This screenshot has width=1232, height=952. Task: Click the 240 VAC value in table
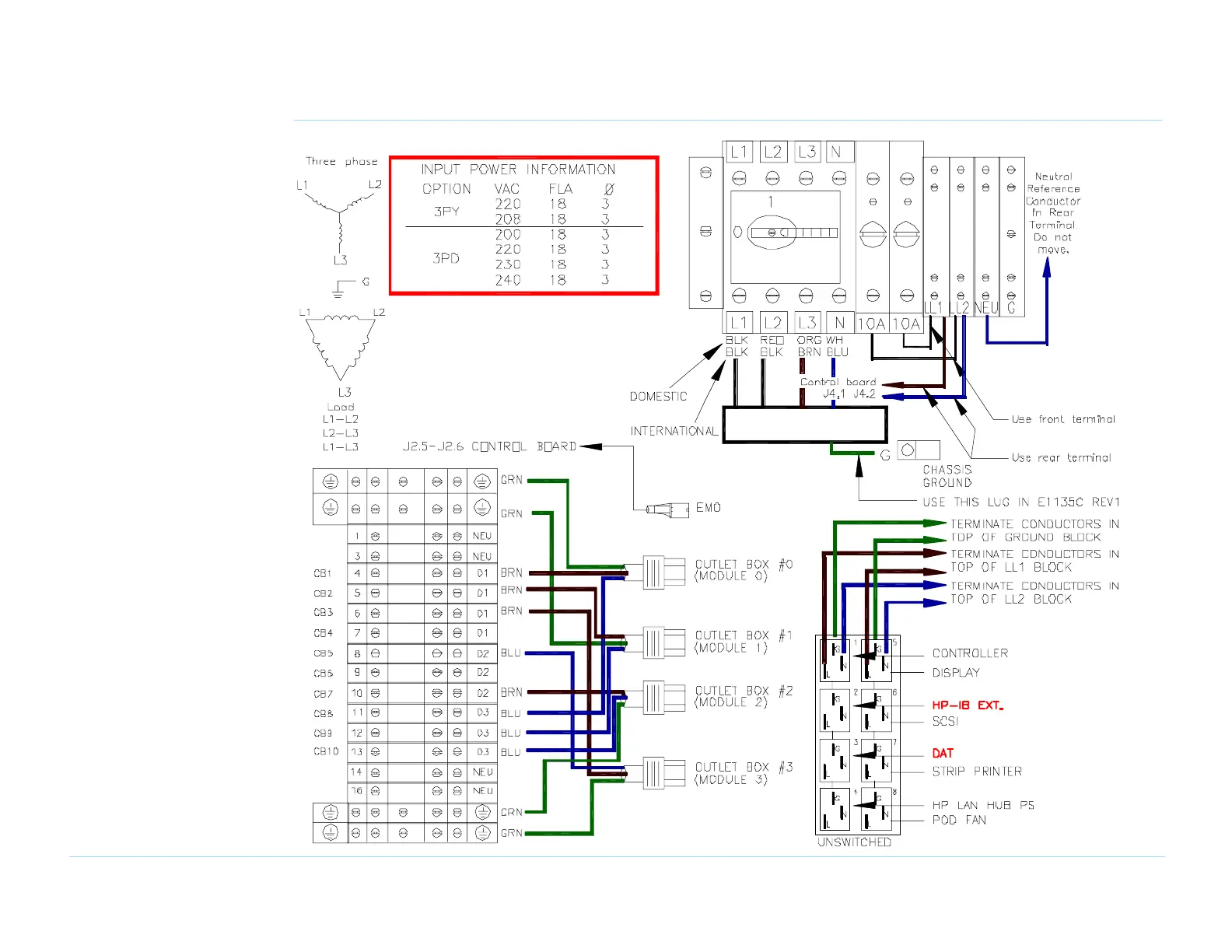click(508, 280)
